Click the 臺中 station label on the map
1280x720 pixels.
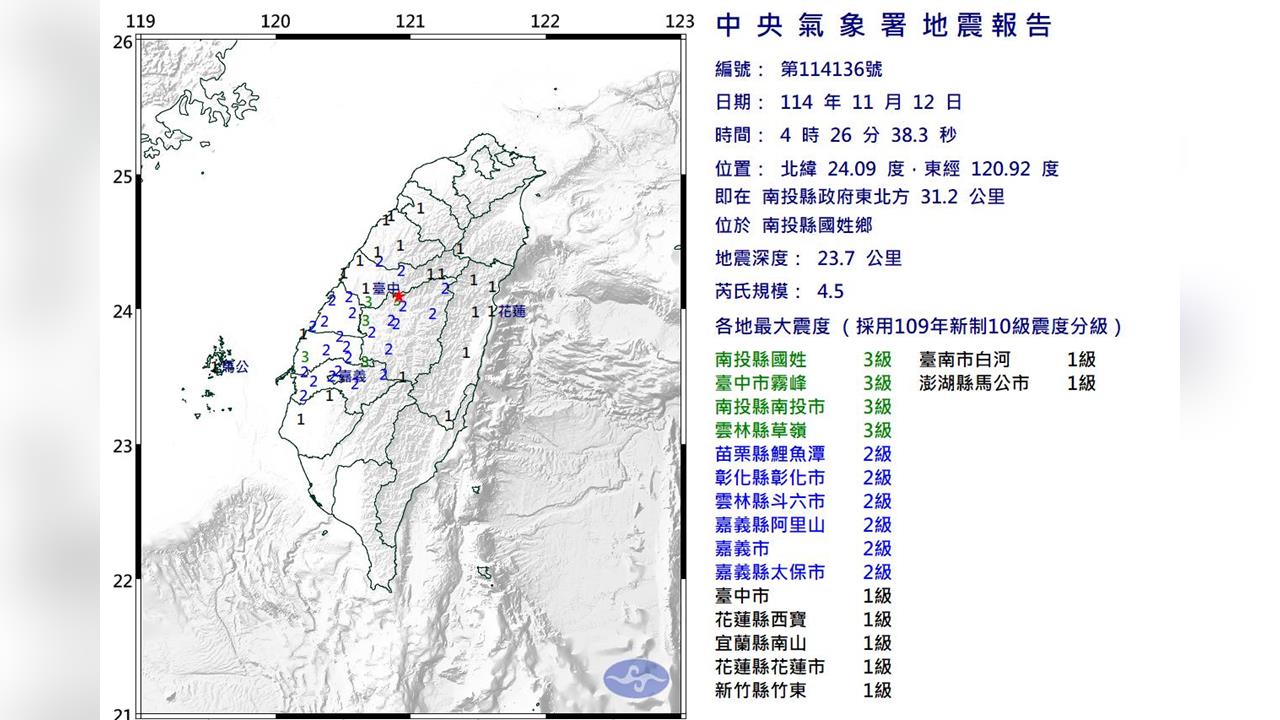(384, 286)
